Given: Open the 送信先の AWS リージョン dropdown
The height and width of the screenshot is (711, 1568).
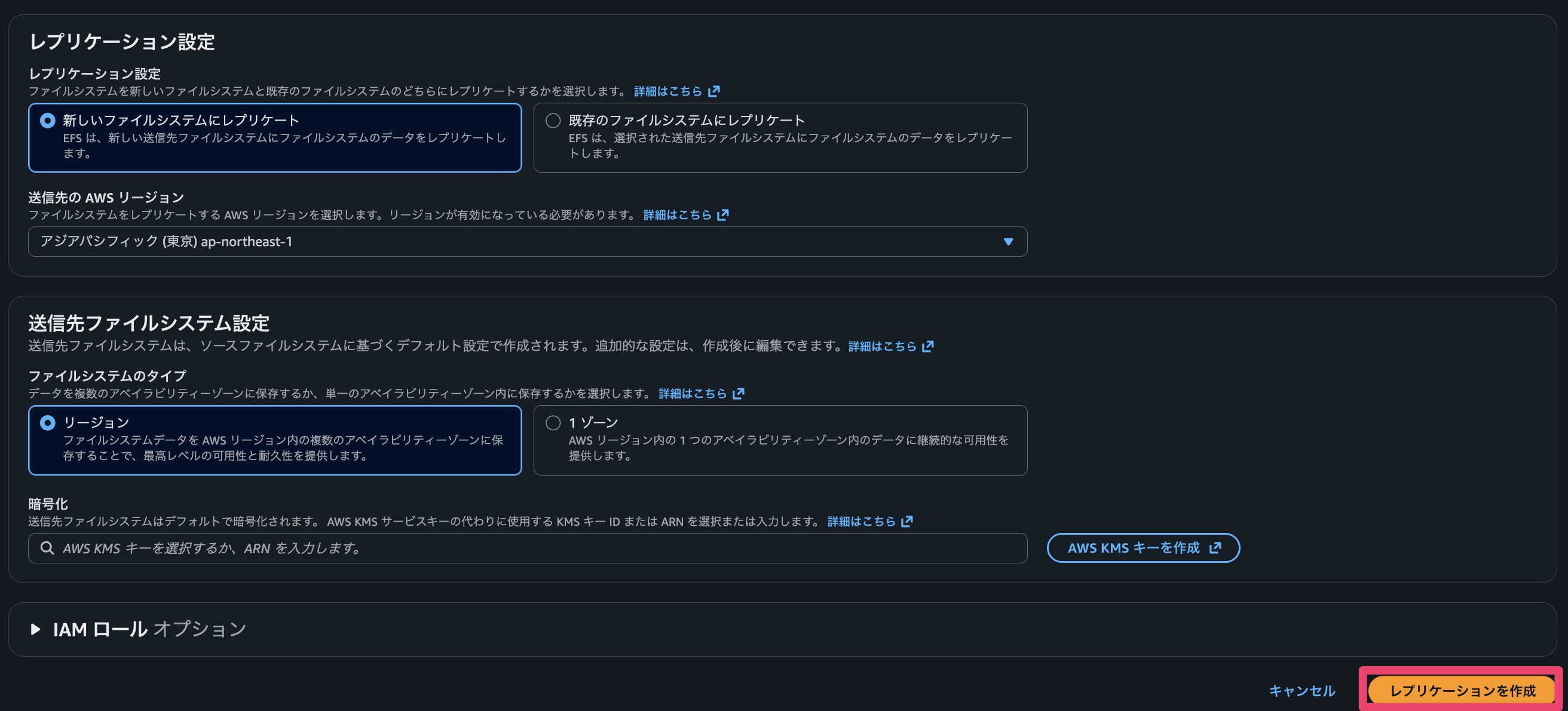Looking at the screenshot, I should (x=527, y=241).
